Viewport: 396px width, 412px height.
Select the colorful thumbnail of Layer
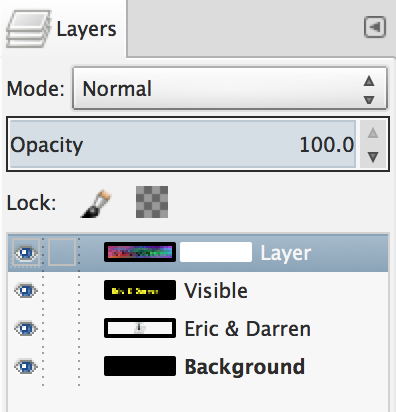(x=140, y=252)
